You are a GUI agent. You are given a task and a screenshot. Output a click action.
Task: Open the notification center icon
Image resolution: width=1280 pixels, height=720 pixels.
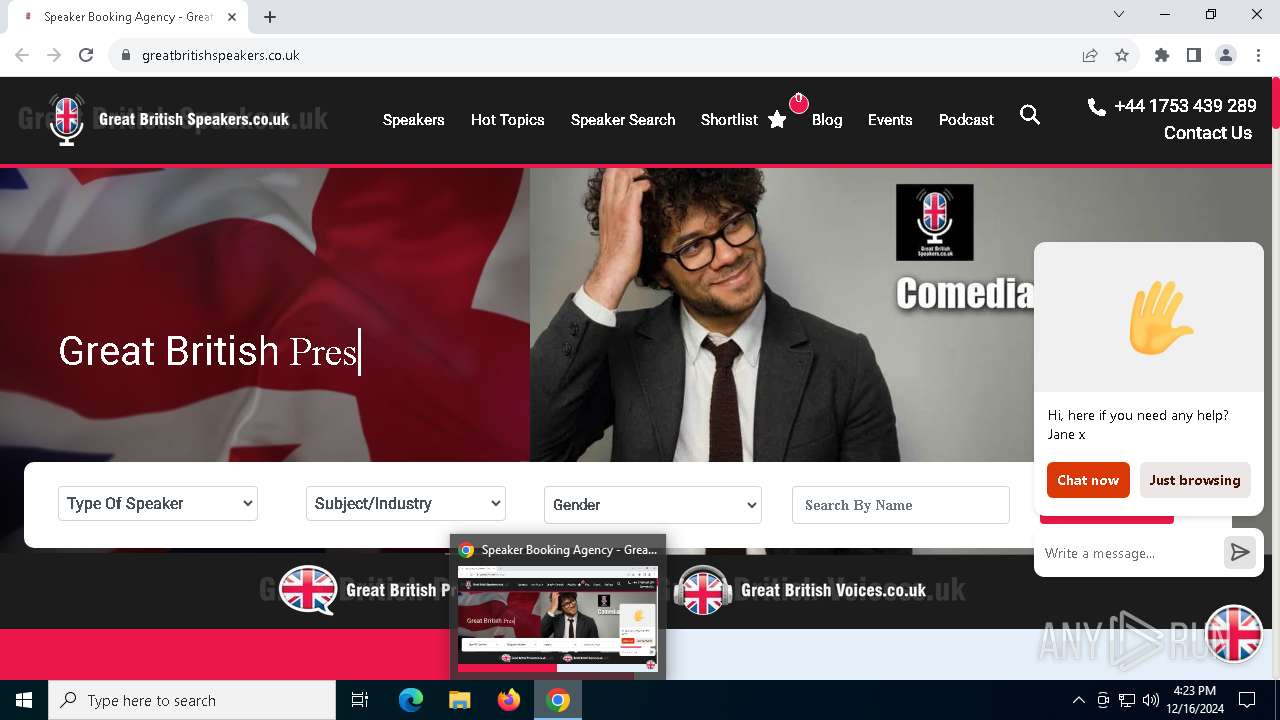(x=1247, y=700)
